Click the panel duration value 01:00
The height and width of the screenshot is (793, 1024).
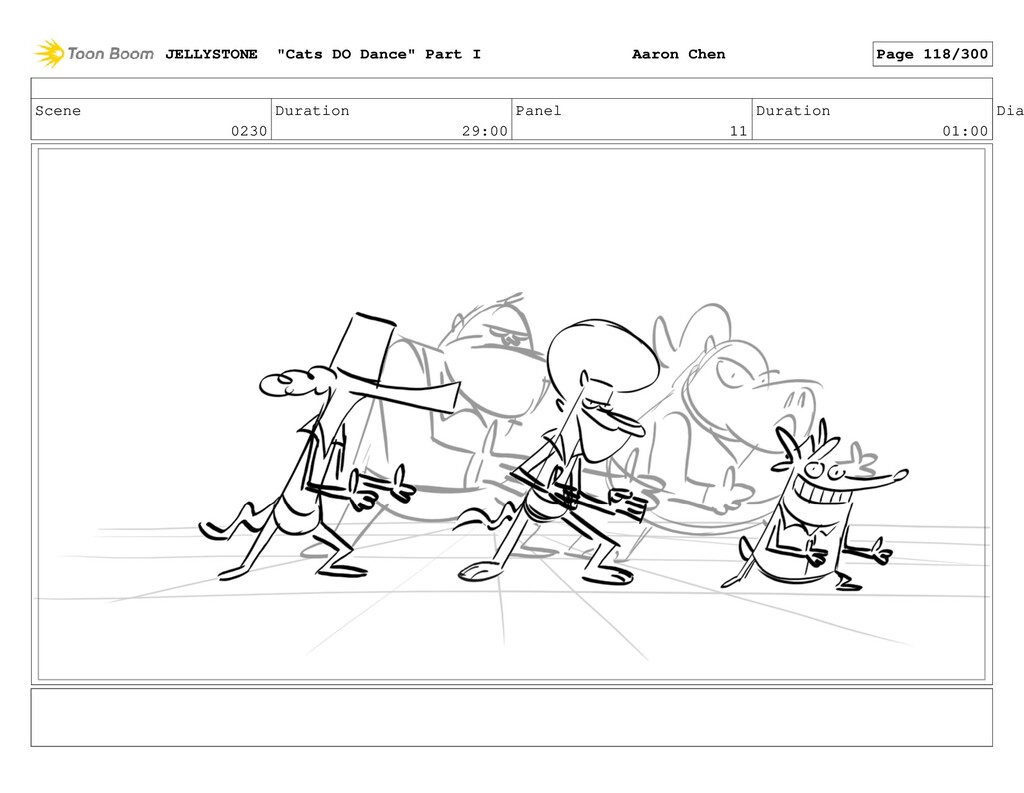(965, 131)
